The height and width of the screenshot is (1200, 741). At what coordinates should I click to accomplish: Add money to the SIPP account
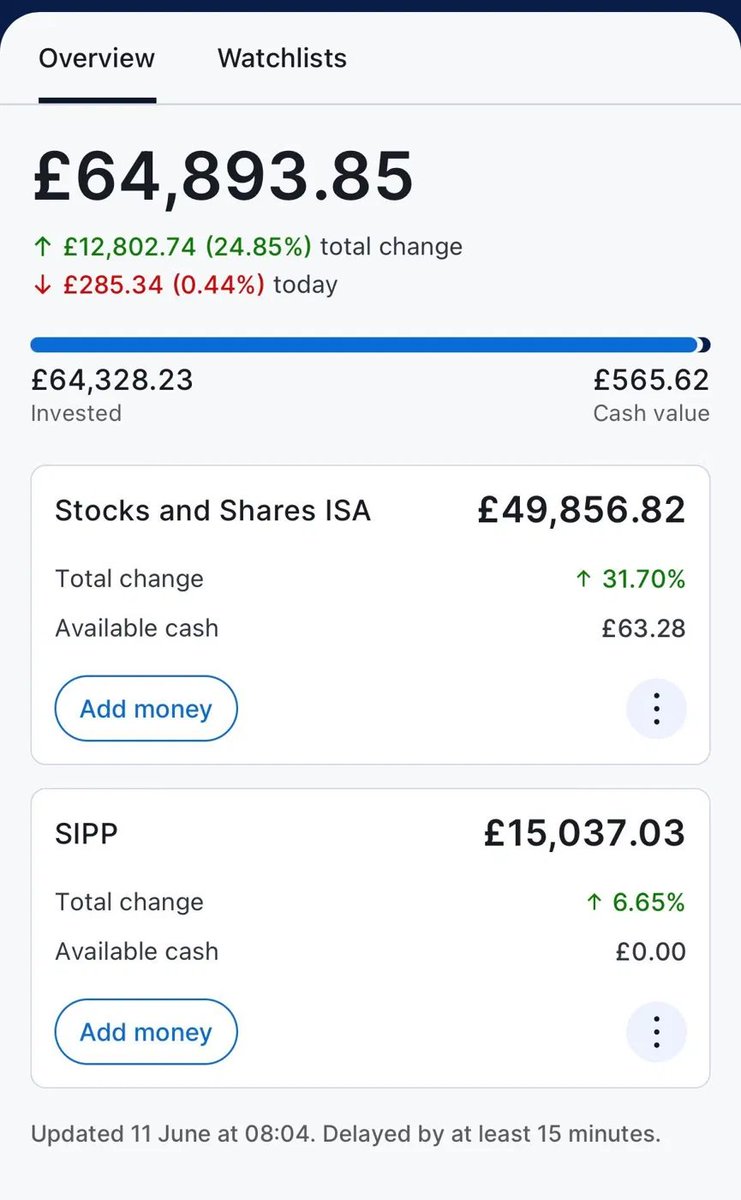[x=146, y=1032]
